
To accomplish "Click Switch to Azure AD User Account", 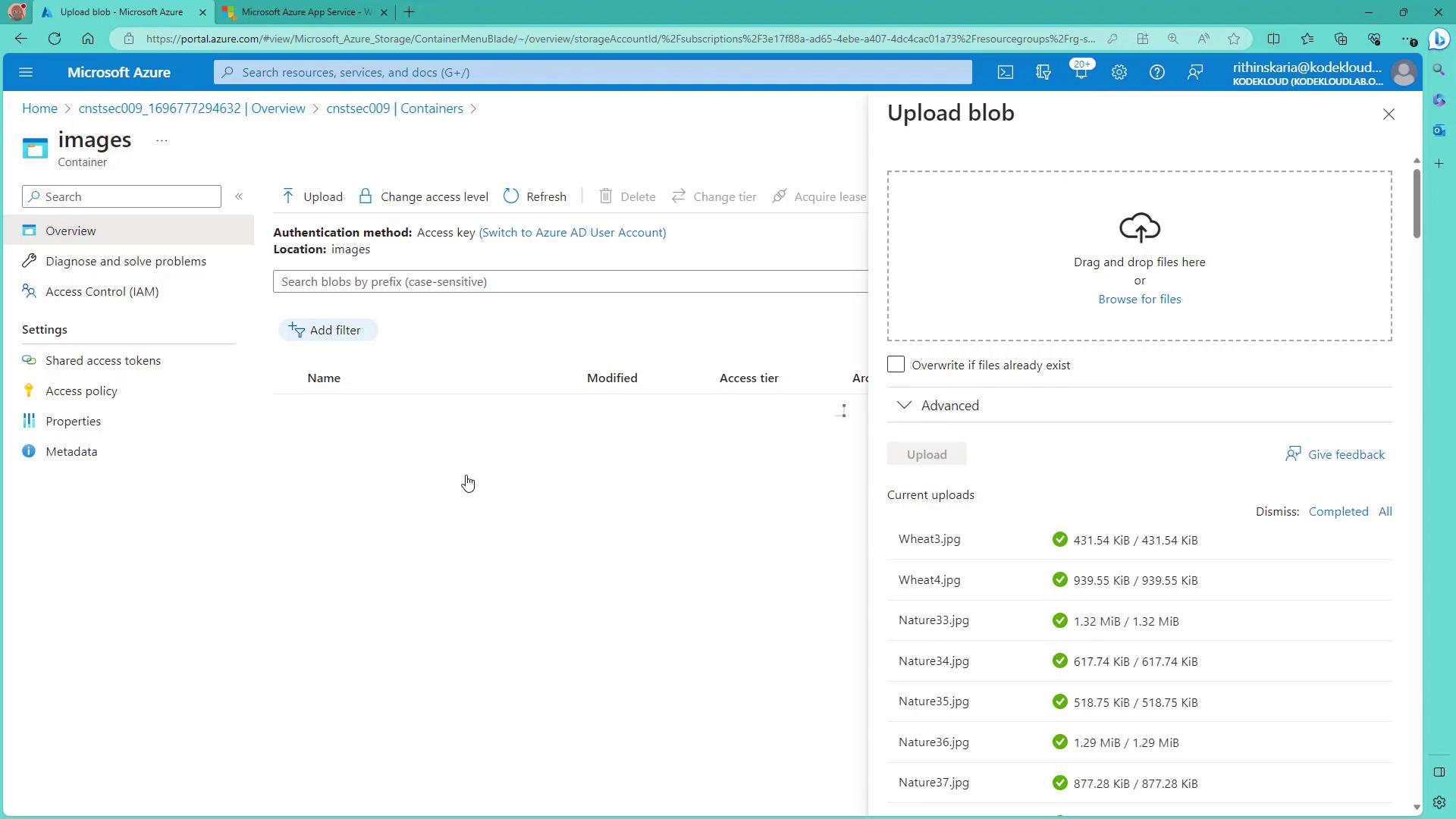I will [572, 232].
